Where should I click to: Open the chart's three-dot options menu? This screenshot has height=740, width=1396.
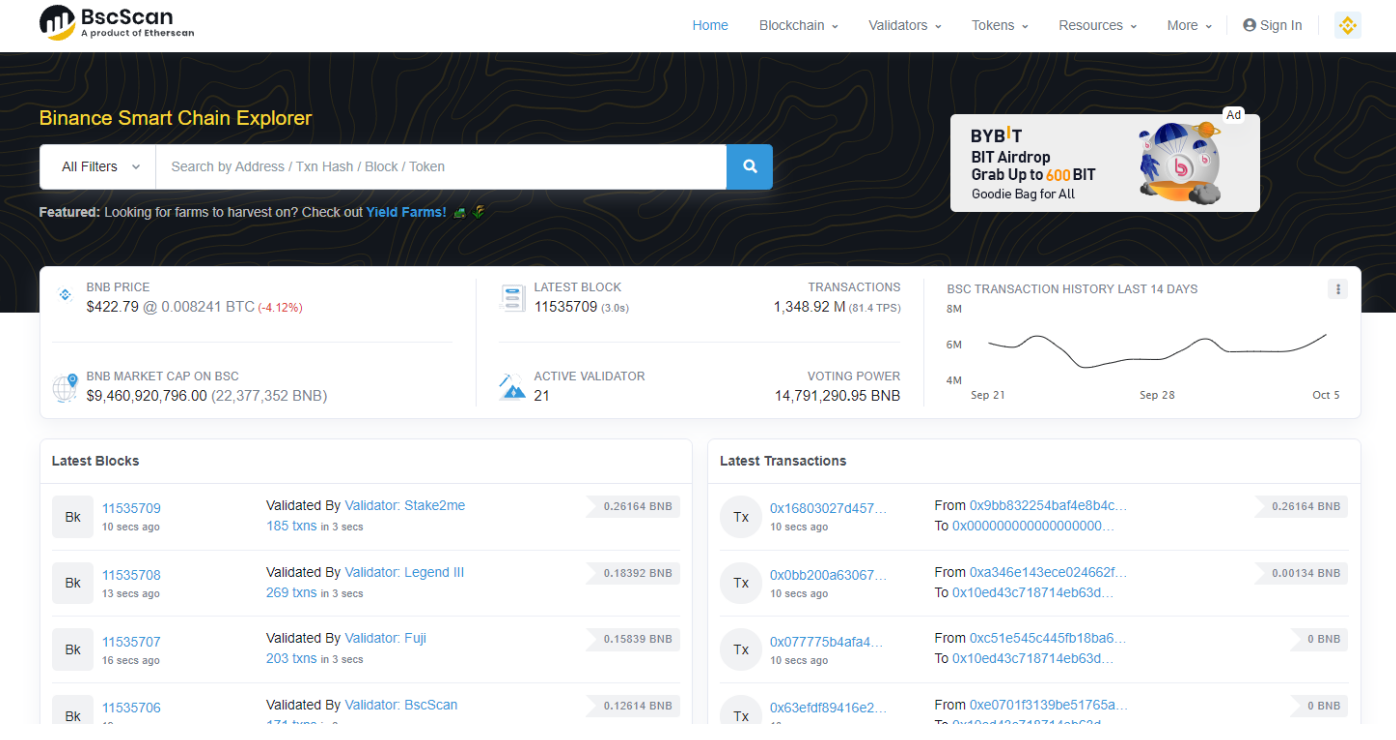click(x=1337, y=289)
